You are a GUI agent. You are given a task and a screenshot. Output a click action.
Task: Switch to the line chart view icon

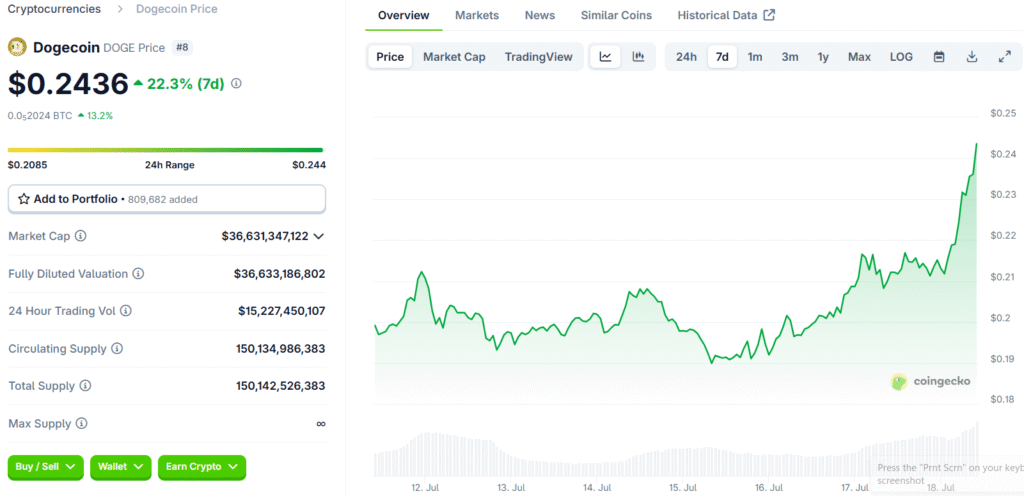tap(605, 57)
